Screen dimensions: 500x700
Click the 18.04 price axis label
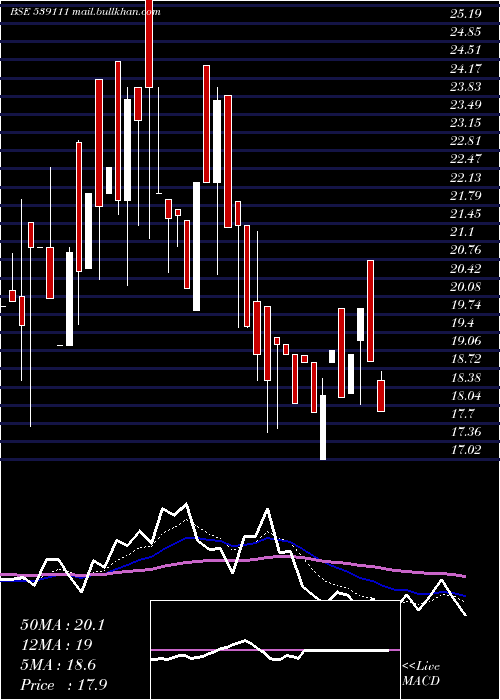click(466, 396)
